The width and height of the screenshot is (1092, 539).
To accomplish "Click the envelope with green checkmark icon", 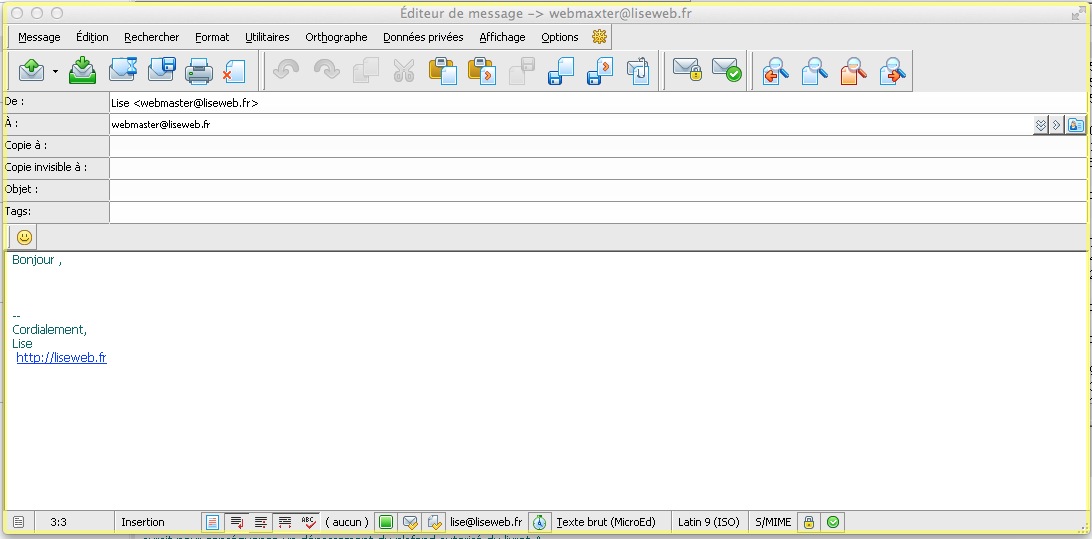I will click(x=726, y=71).
